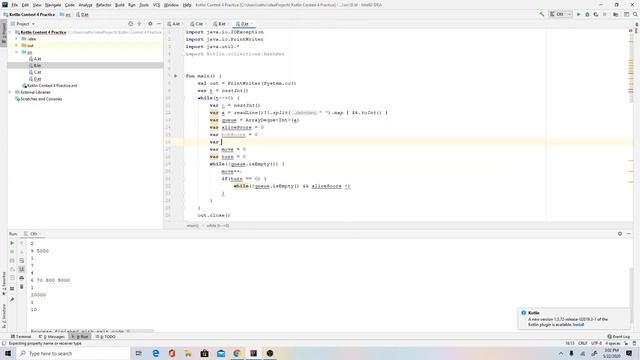Open the Tools menu

[x=144, y=5]
